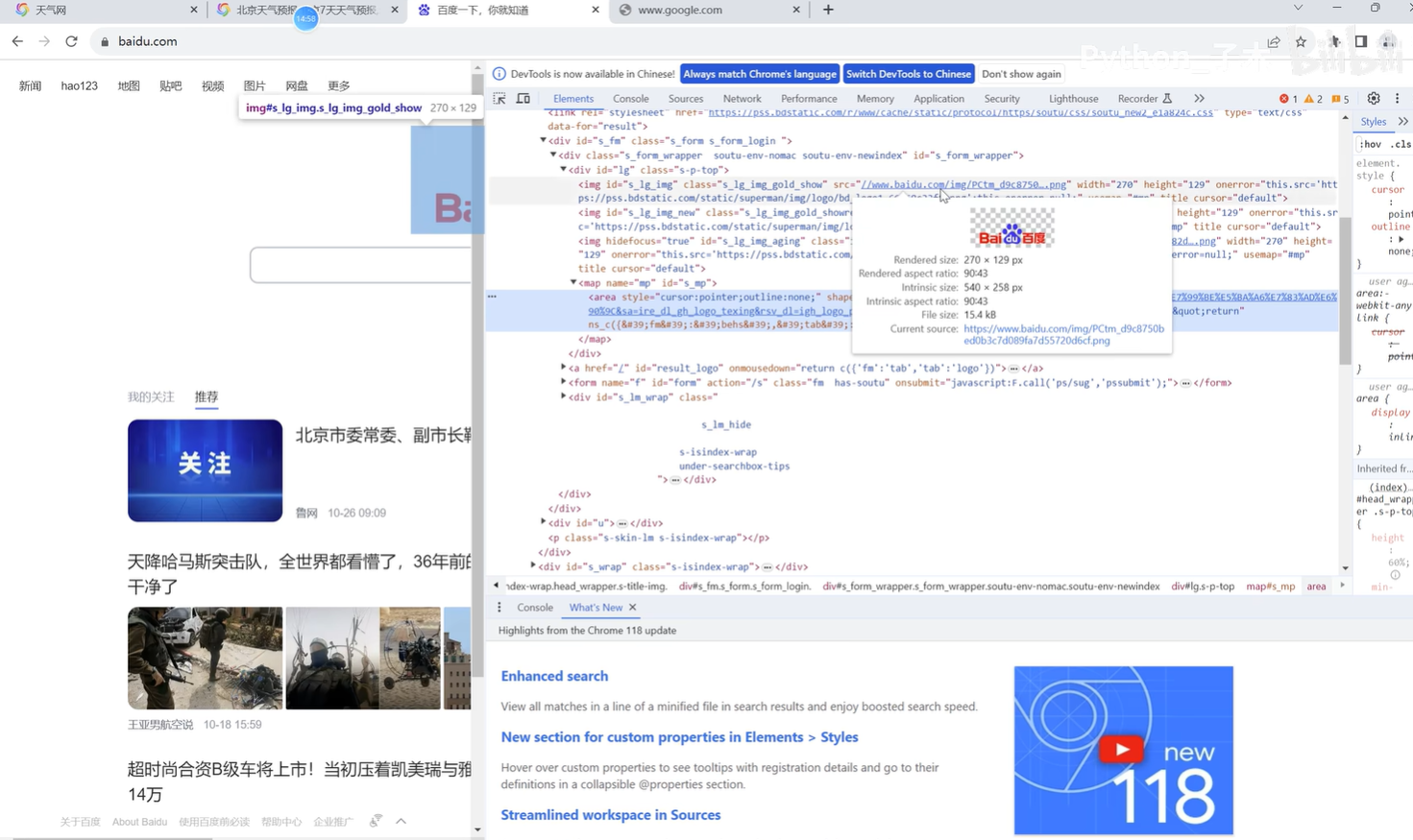The height and width of the screenshot is (840, 1413).
Task: Click the lock icon beside baidu.com
Action: click(105, 41)
